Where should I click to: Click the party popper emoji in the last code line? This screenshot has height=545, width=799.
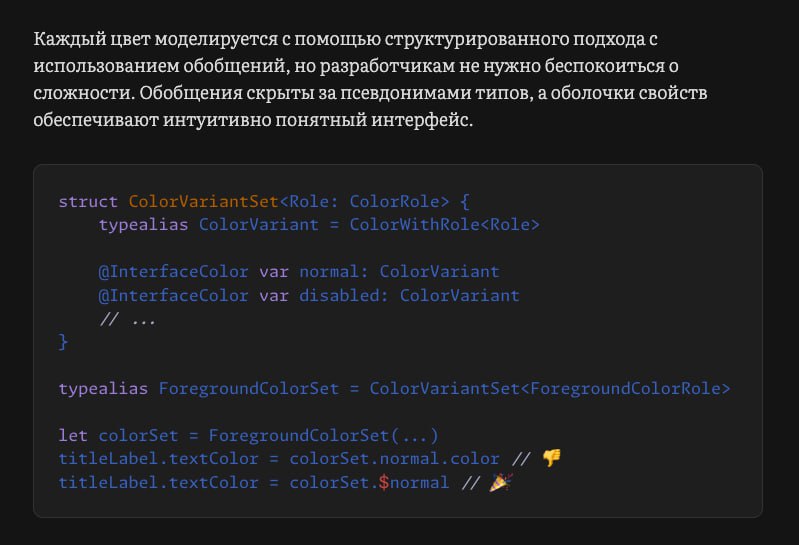[501, 482]
